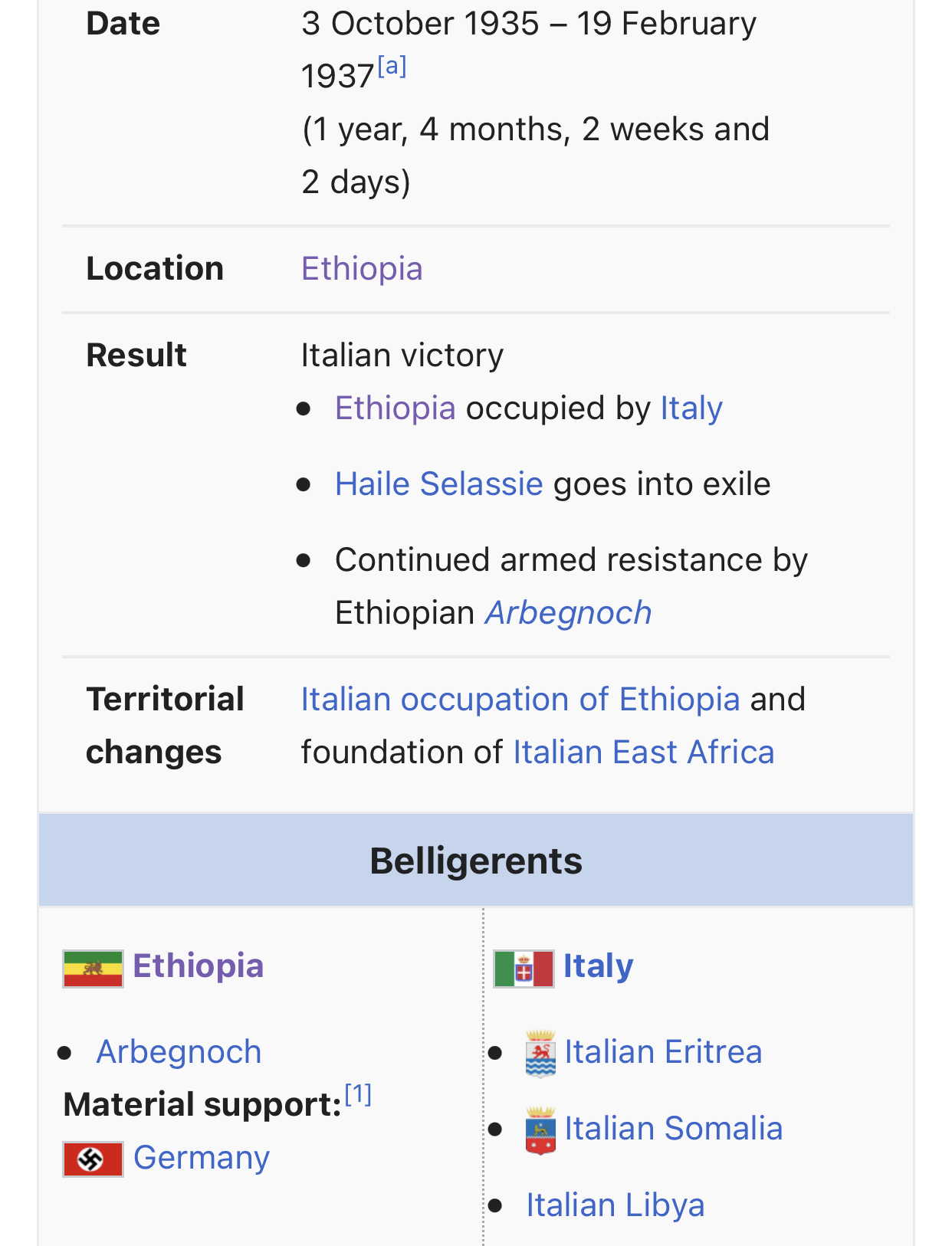Open footnote [a] beside the 1937 date
952x1246 pixels.
point(392,67)
